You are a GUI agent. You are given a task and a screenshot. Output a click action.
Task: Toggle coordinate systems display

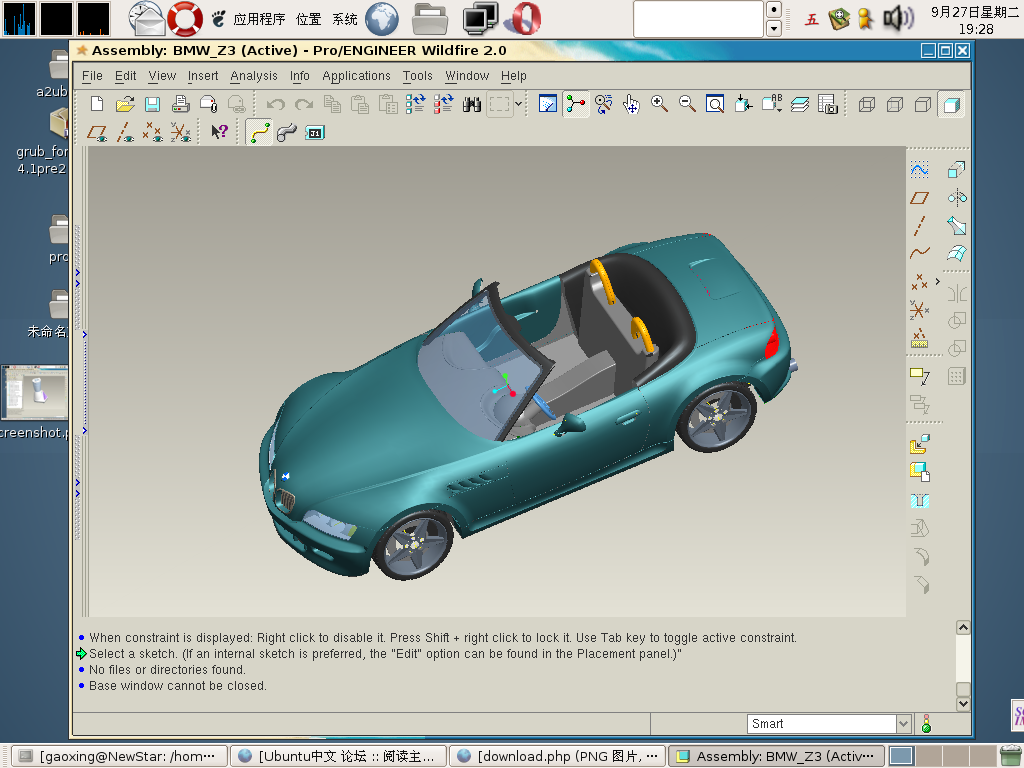180,132
